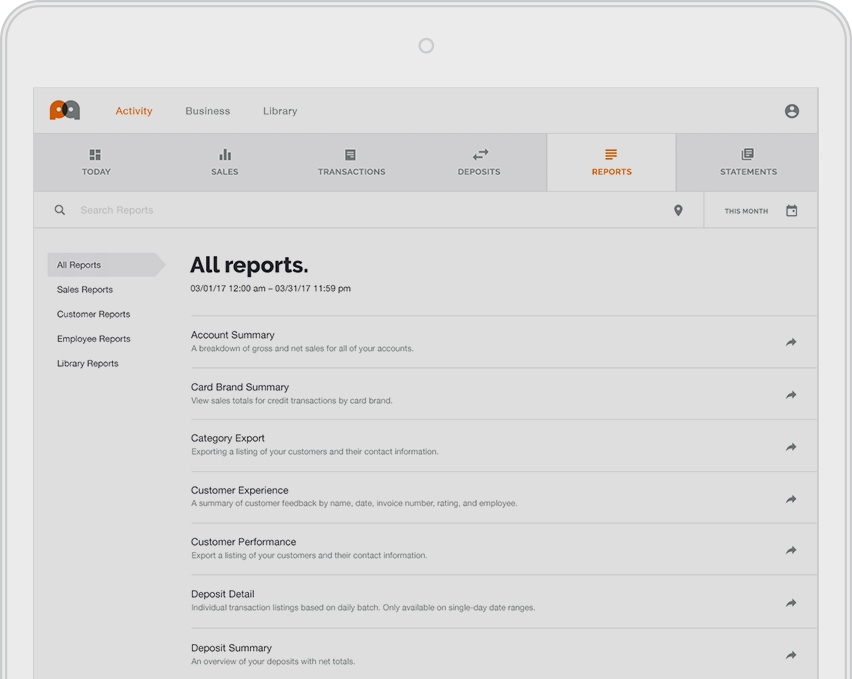Viewport: 852px width, 679px height.
Task: Click 'Individual transaction listings based on daily batch' text
Action: pyautogui.click(x=363, y=607)
